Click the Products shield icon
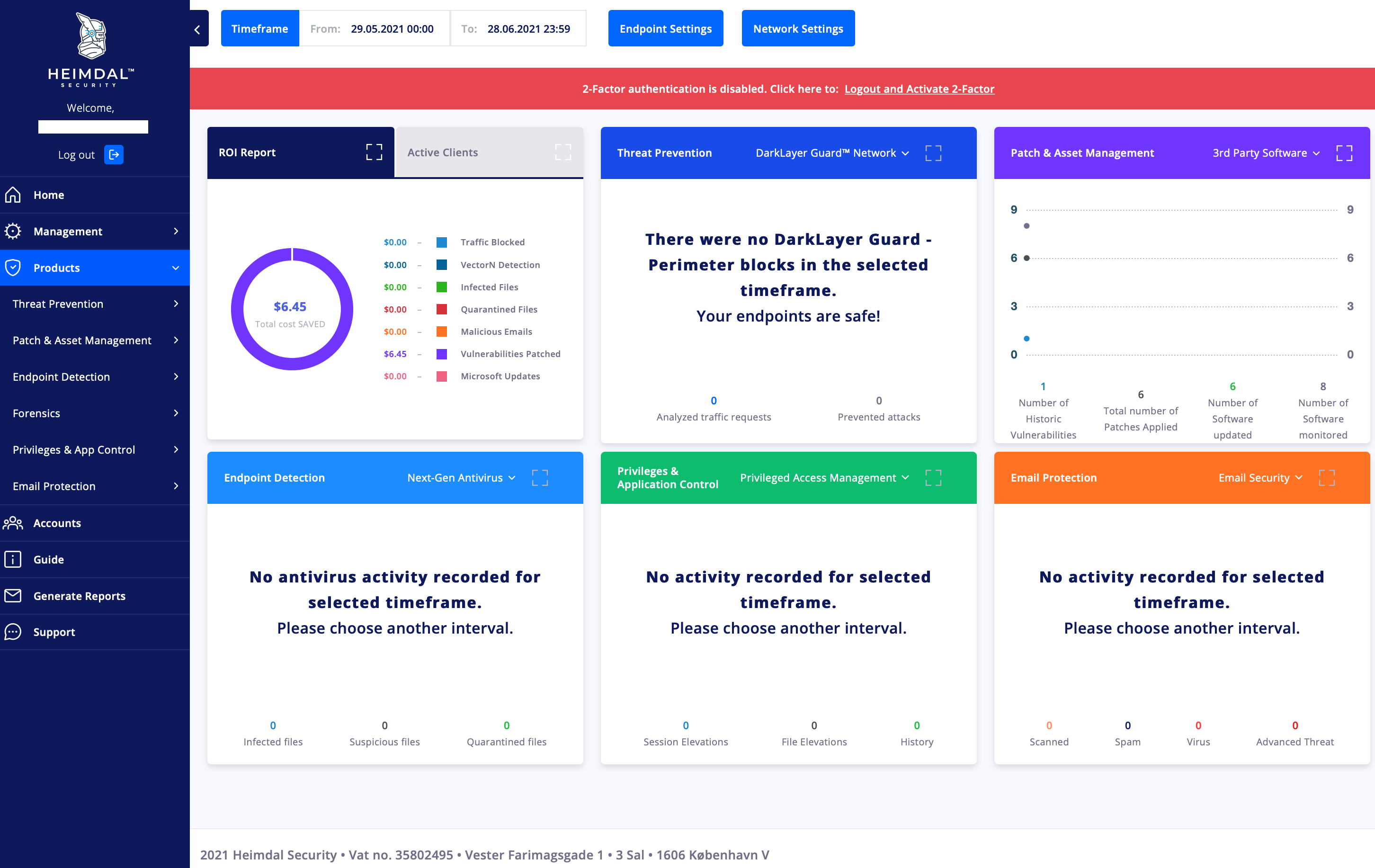 pyautogui.click(x=13, y=267)
